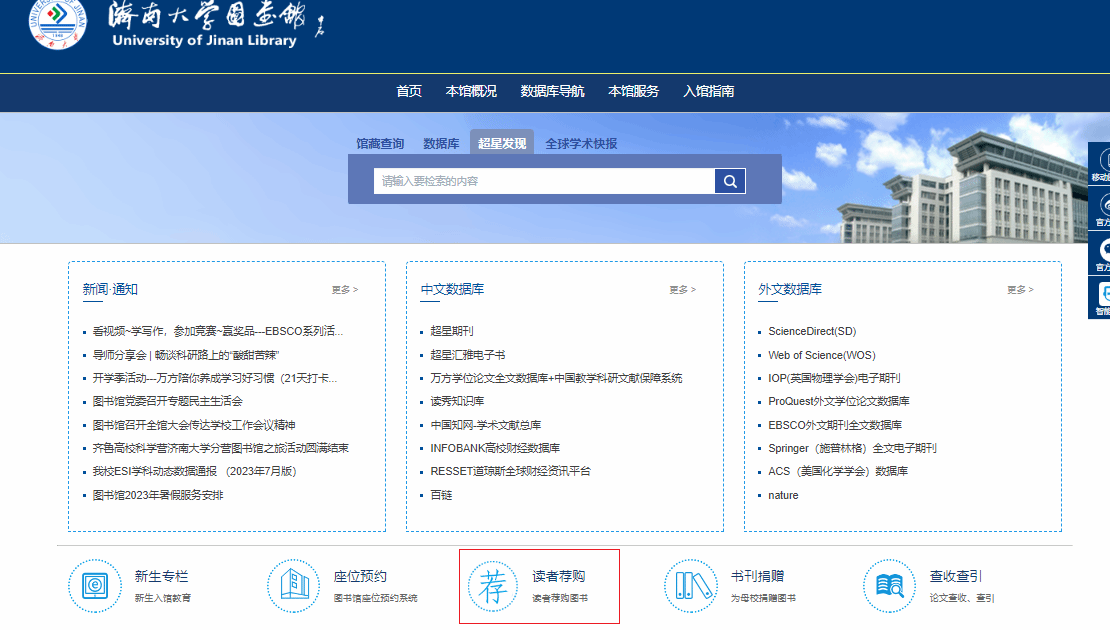
Task: Open the 中国知网-学术文献总库 database link
Action: (x=485, y=425)
